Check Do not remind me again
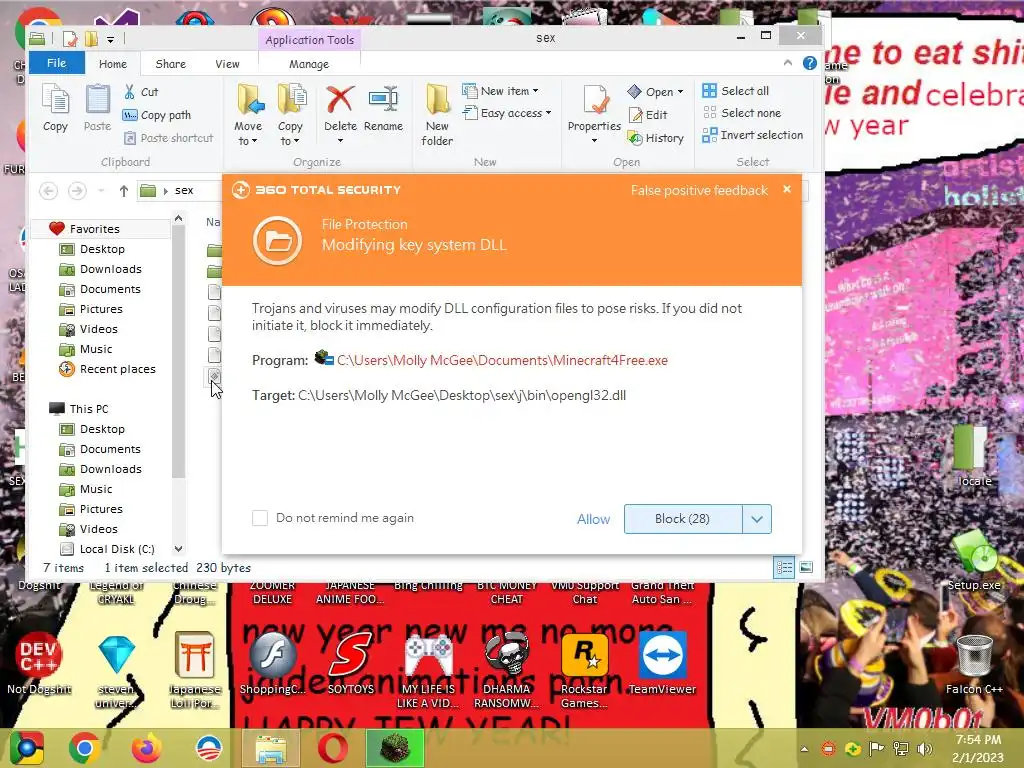 (x=260, y=518)
